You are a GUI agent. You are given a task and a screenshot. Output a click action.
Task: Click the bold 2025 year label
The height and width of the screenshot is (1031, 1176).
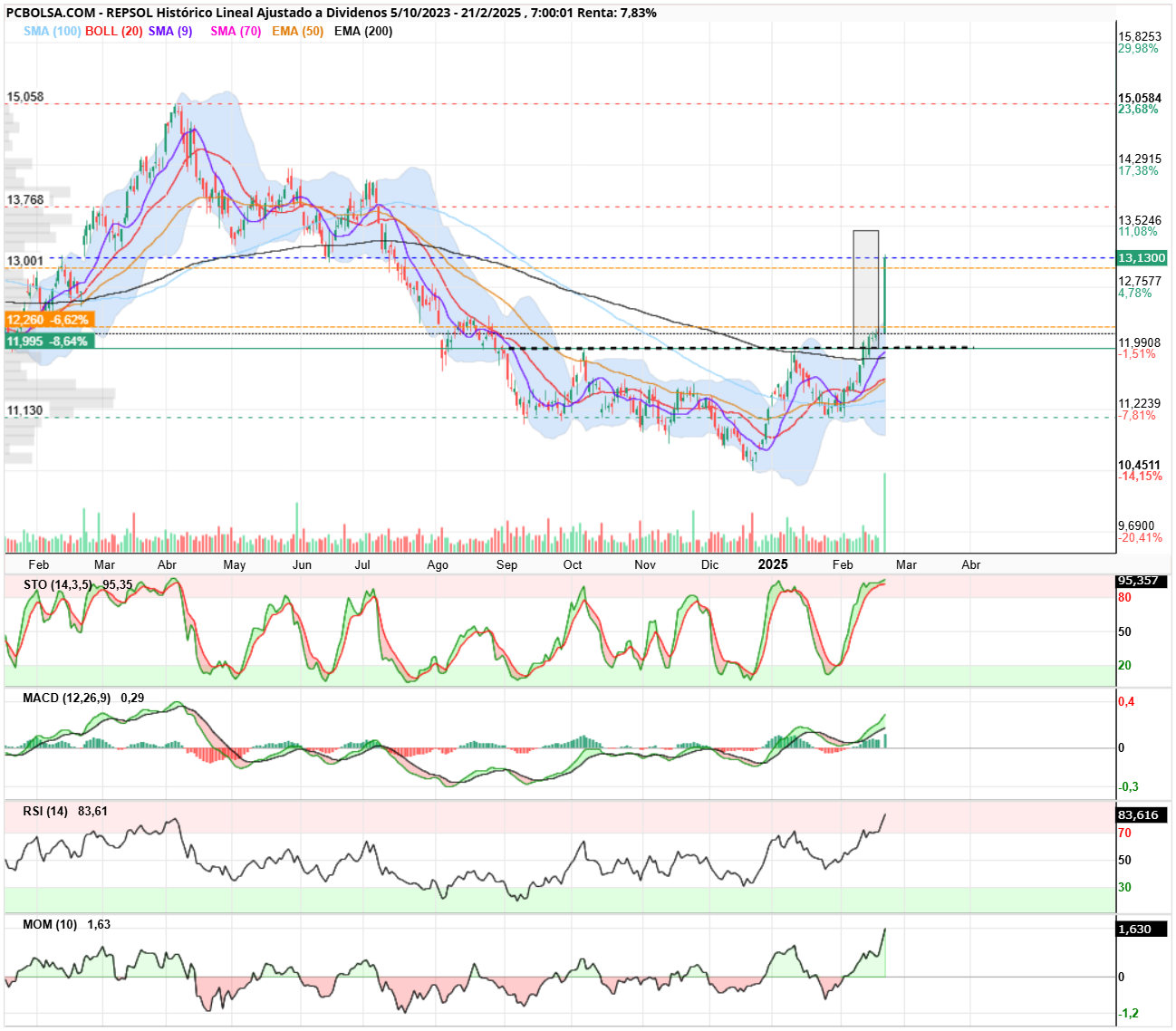[773, 564]
